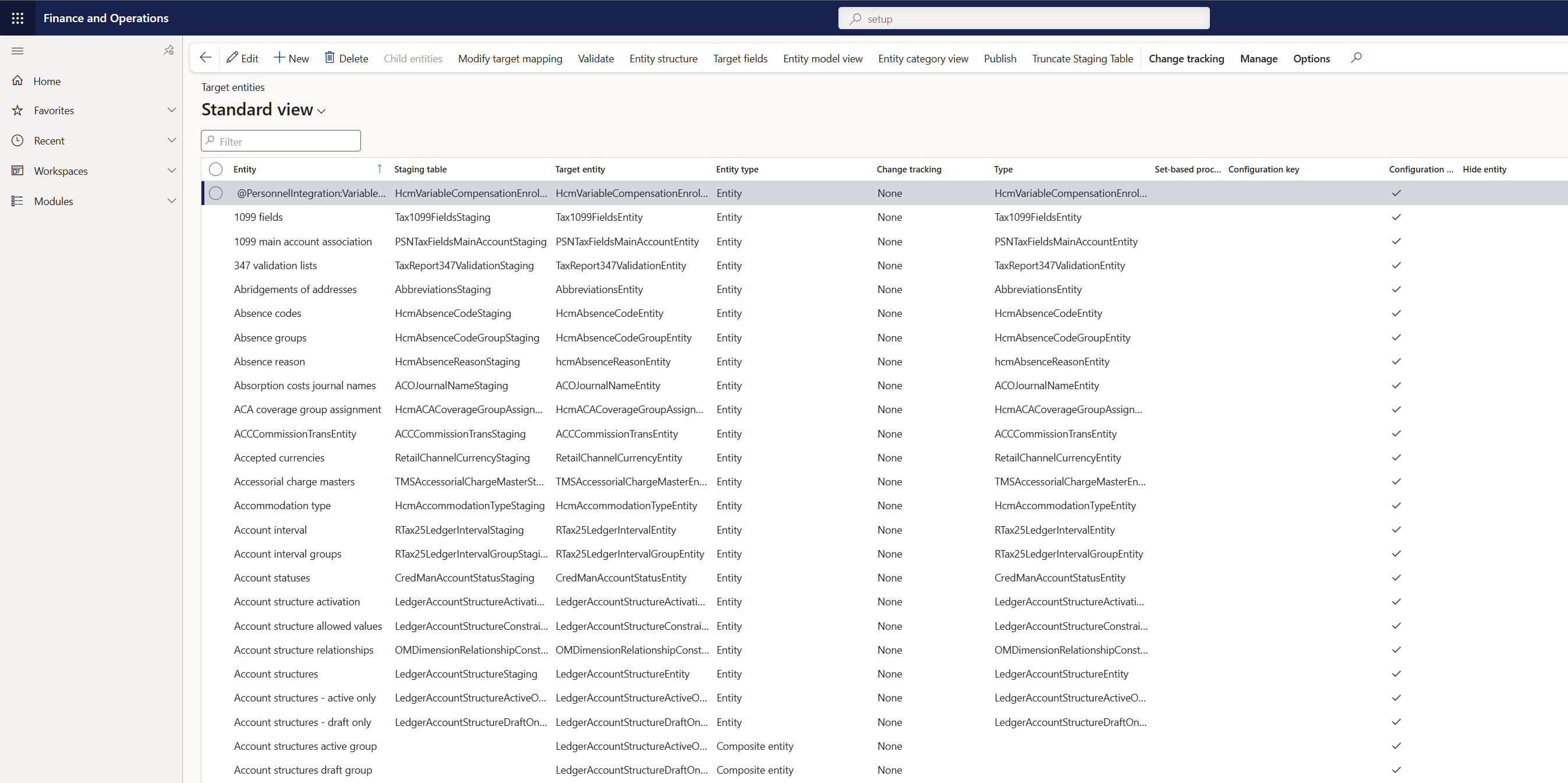The width and height of the screenshot is (1568, 783).
Task: Open the Change tracking menu
Action: pos(1185,58)
